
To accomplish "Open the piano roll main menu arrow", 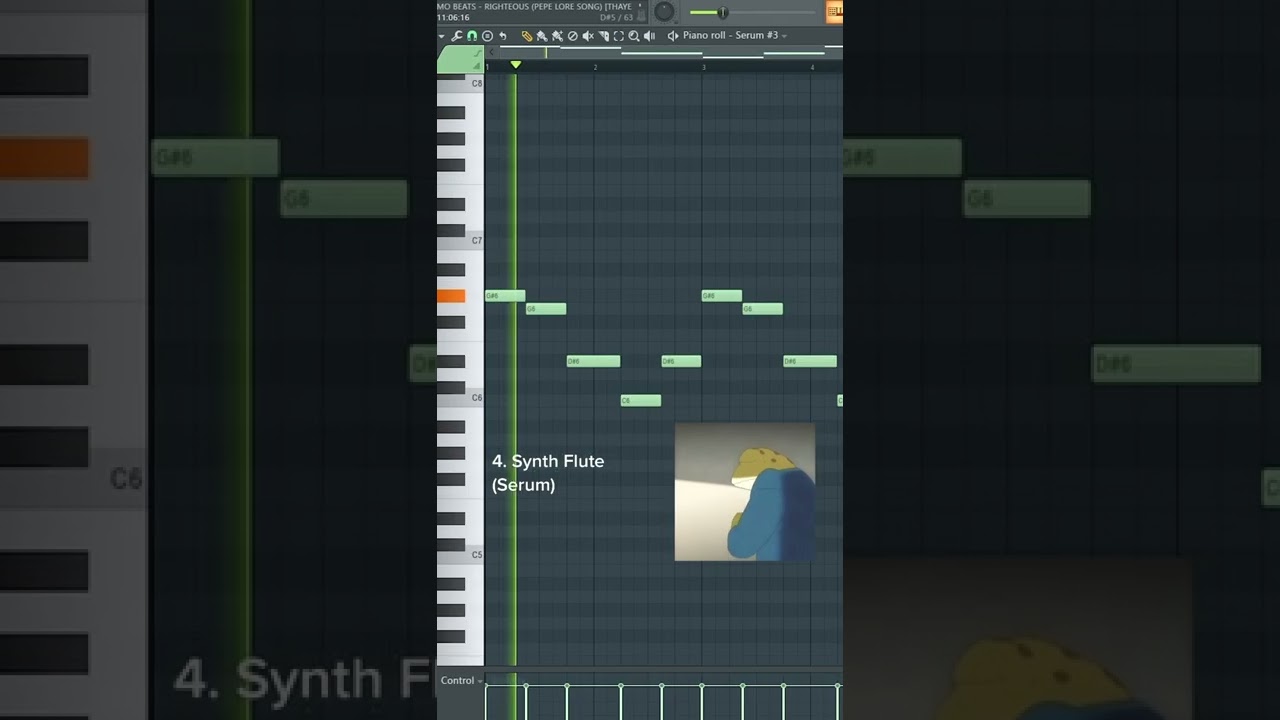I will (x=442, y=36).
